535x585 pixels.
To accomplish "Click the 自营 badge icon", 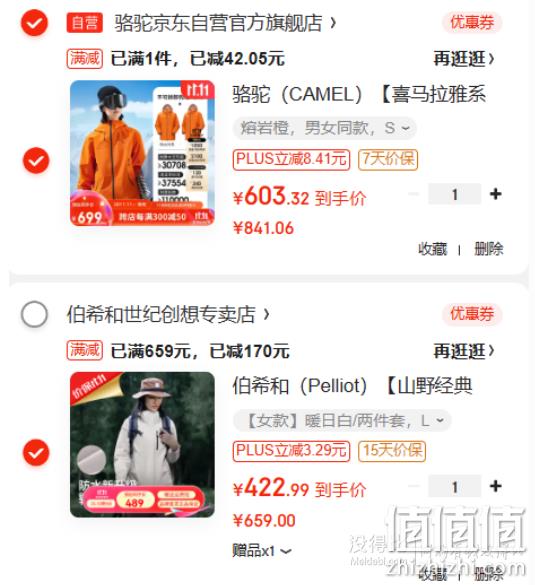I will coord(85,23).
